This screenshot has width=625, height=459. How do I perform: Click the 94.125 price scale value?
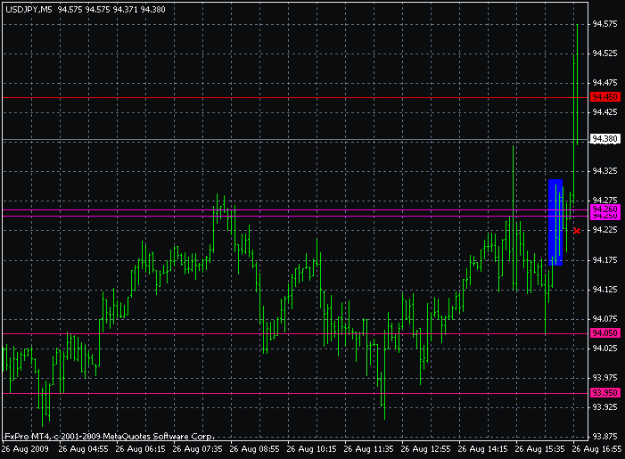coord(605,289)
